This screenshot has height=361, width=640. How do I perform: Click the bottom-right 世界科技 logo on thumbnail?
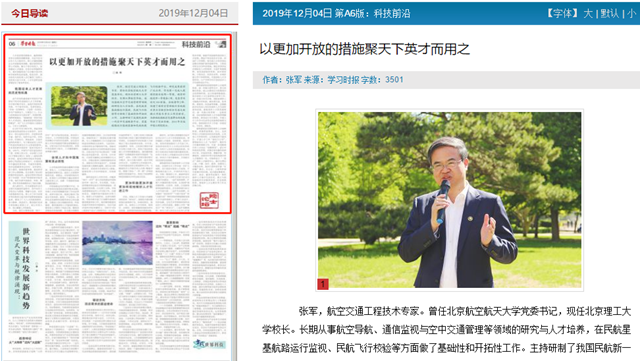coord(209,344)
